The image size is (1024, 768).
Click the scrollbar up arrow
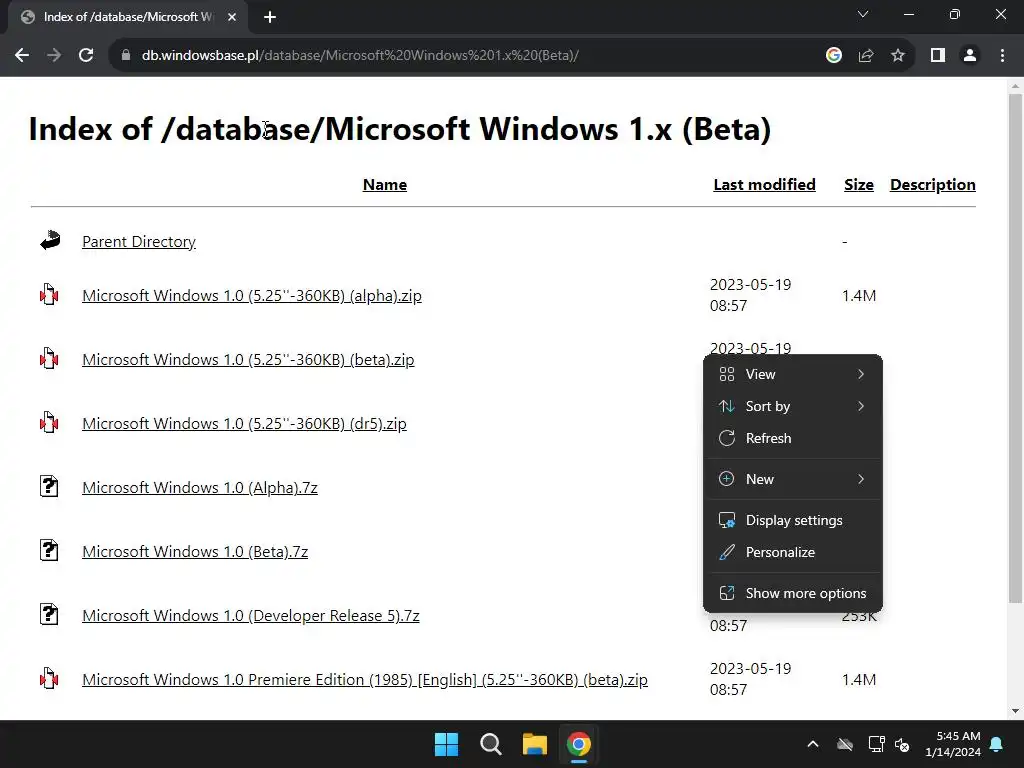[x=1015, y=86]
